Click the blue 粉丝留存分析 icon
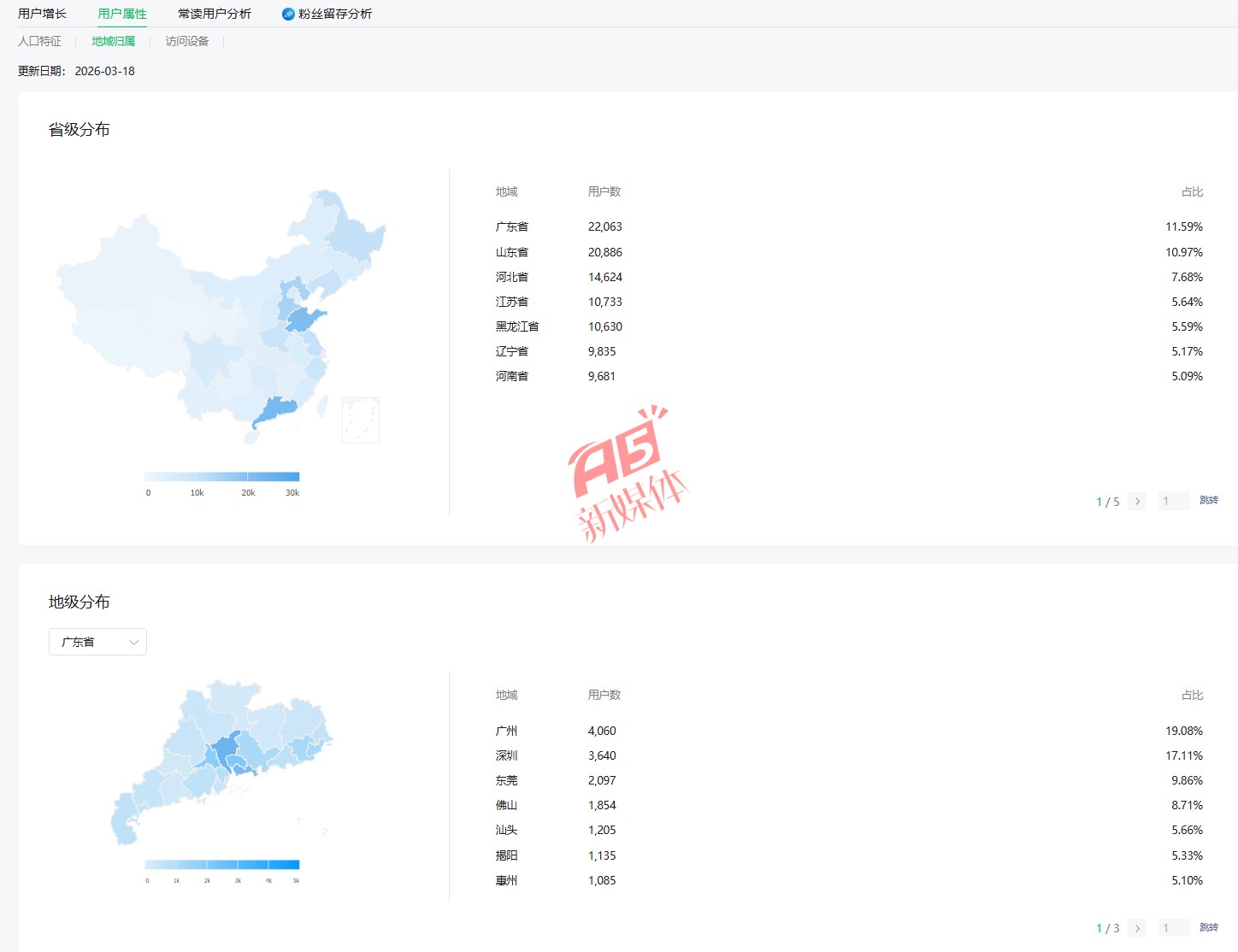 click(288, 14)
